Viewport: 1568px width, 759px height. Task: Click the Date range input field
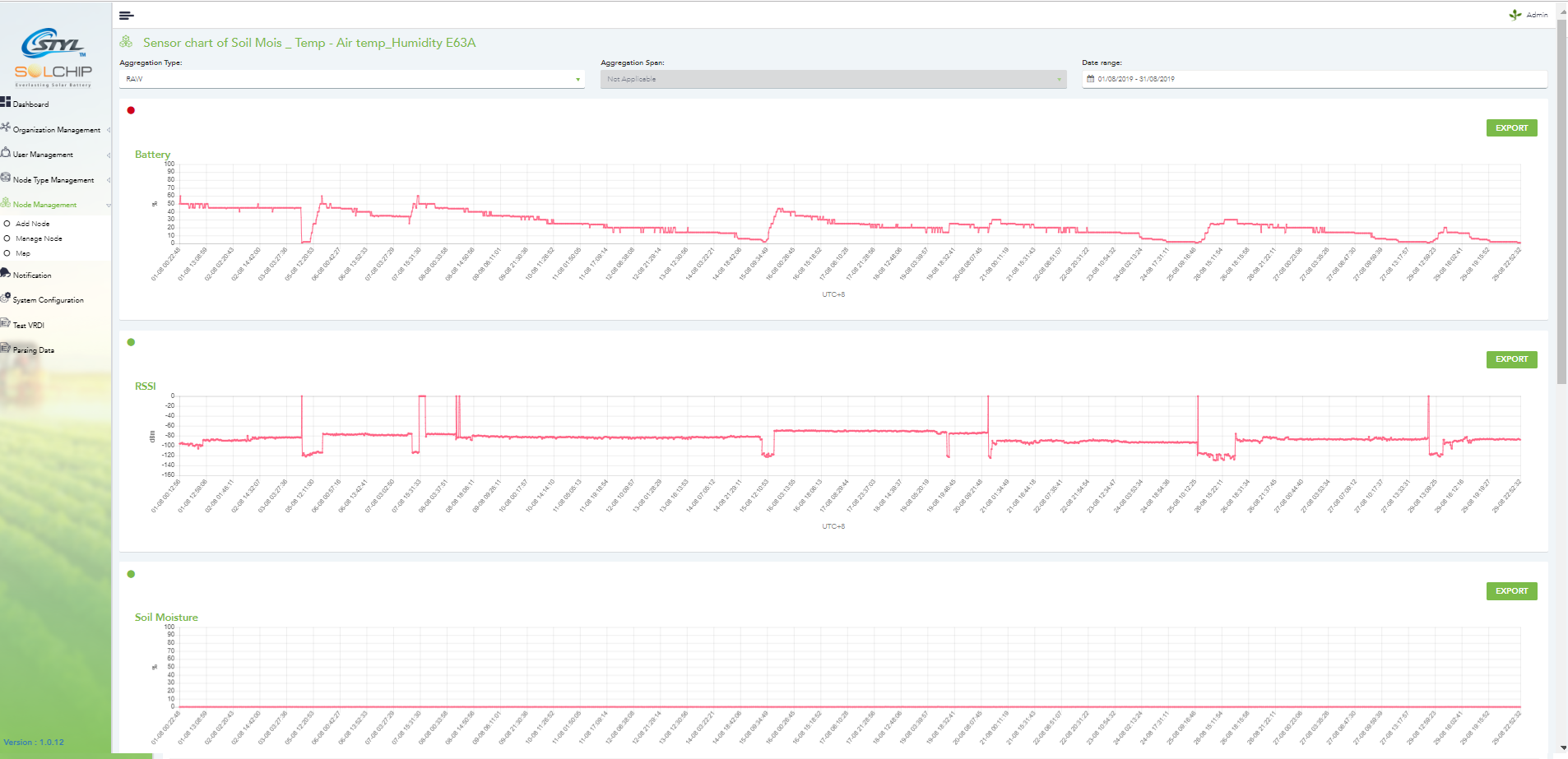pyautogui.click(x=1314, y=79)
